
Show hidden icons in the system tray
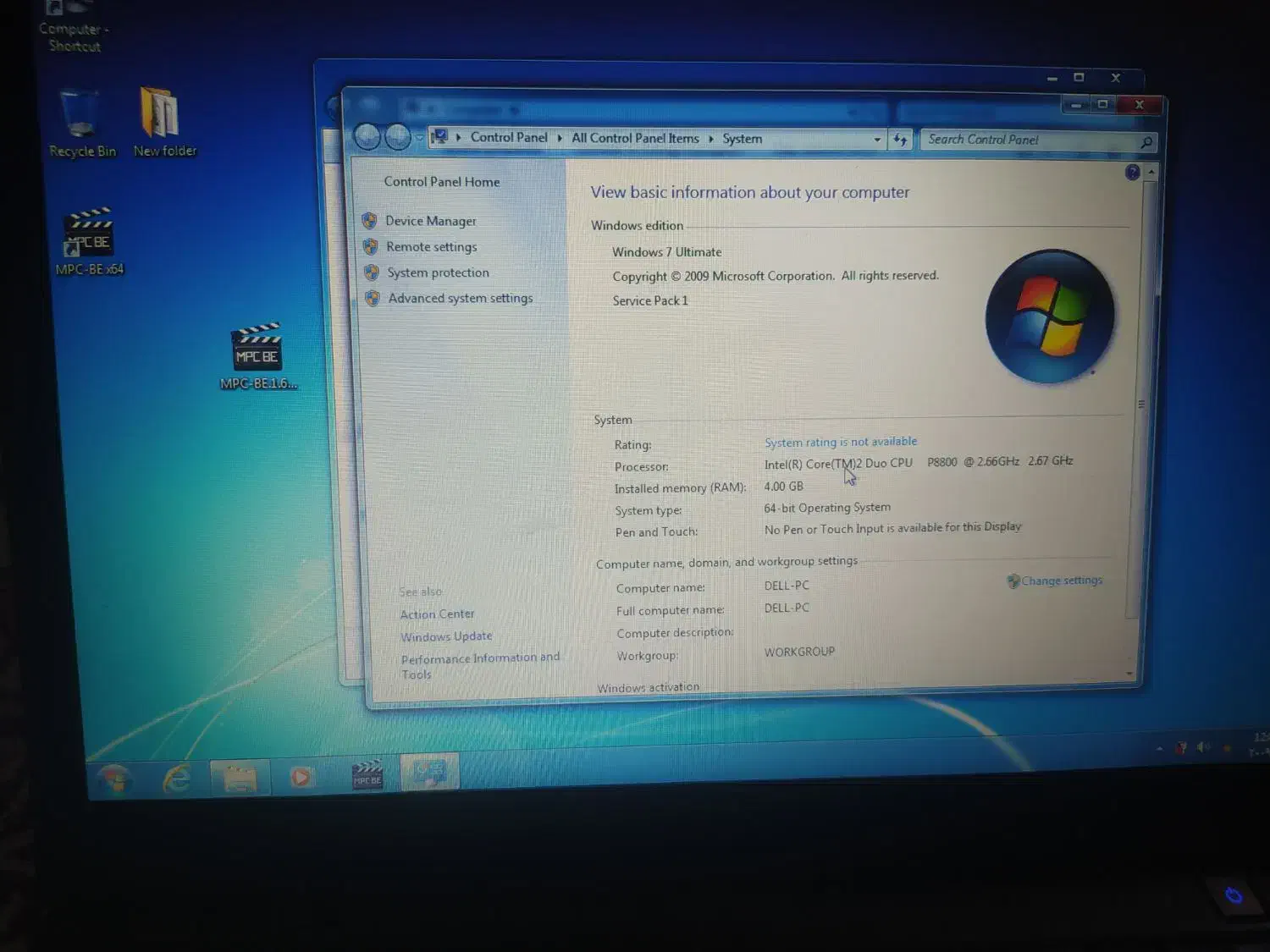[1159, 748]
